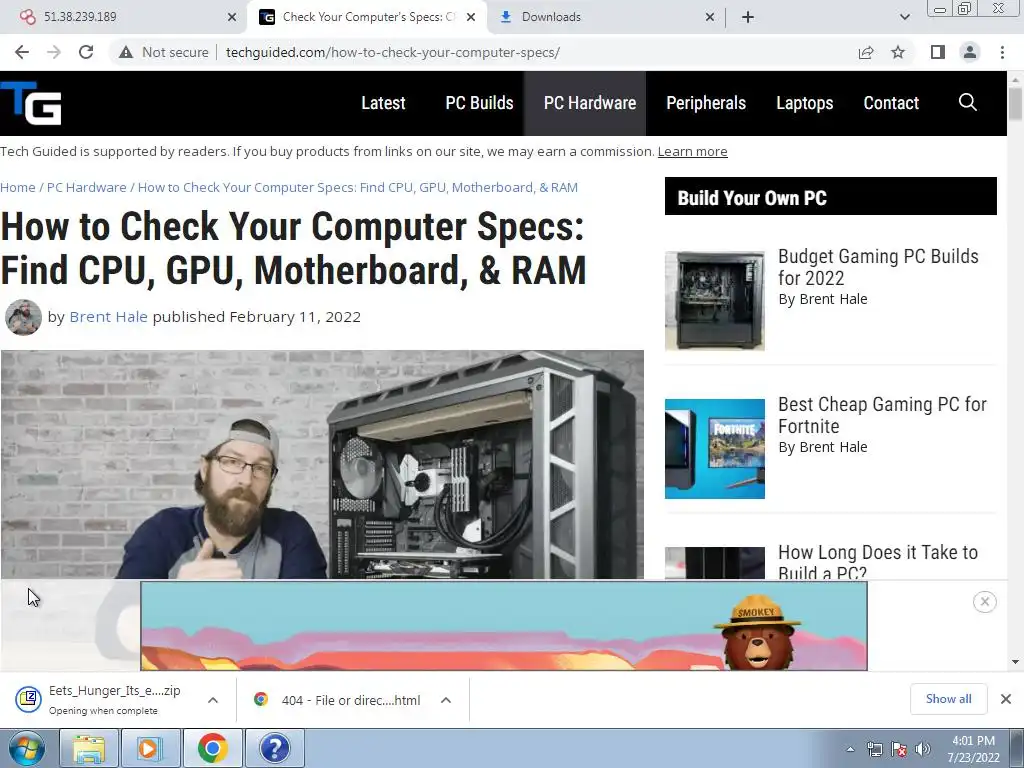Open Best Cheap Gaming PC for Fortnite
The width and height of the screenshot is (1024, 768).
click(x=882, y=415)
